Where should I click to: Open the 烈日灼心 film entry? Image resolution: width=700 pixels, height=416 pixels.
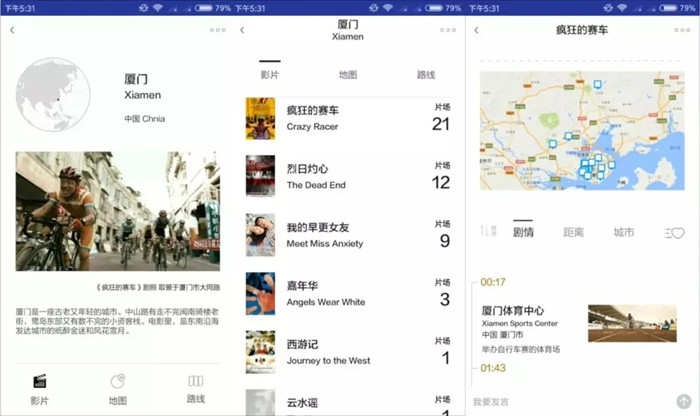(x=348, y=176)
